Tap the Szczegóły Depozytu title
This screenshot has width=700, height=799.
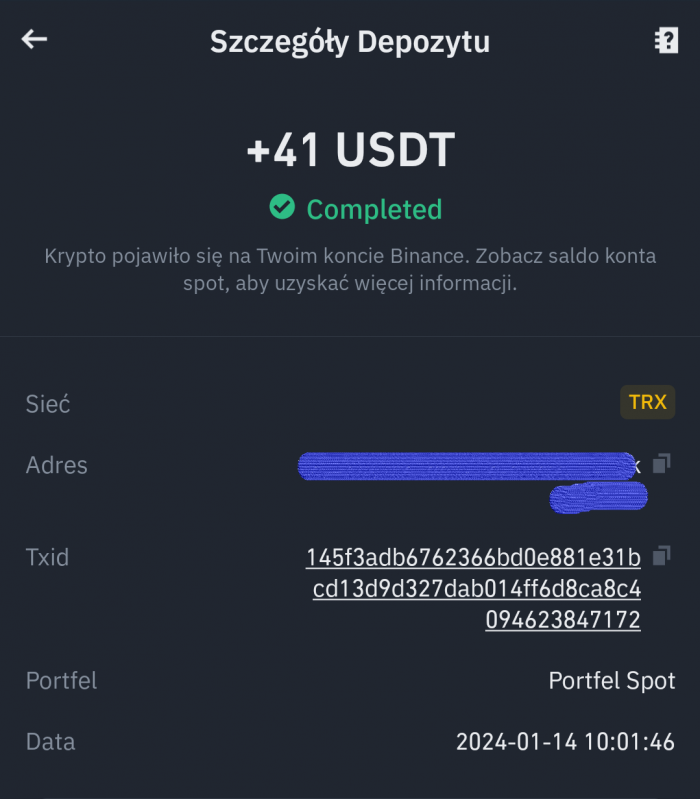[x=350, y=42]
